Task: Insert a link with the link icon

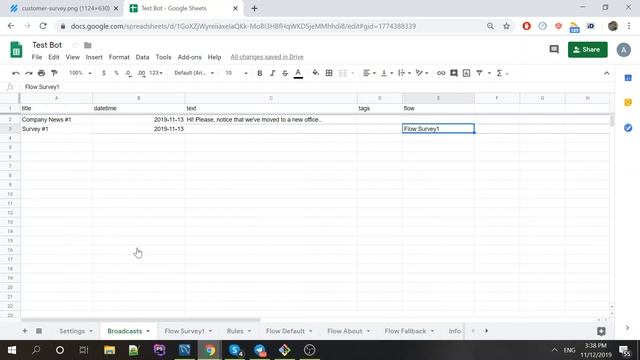Action: tap(441, 73)
